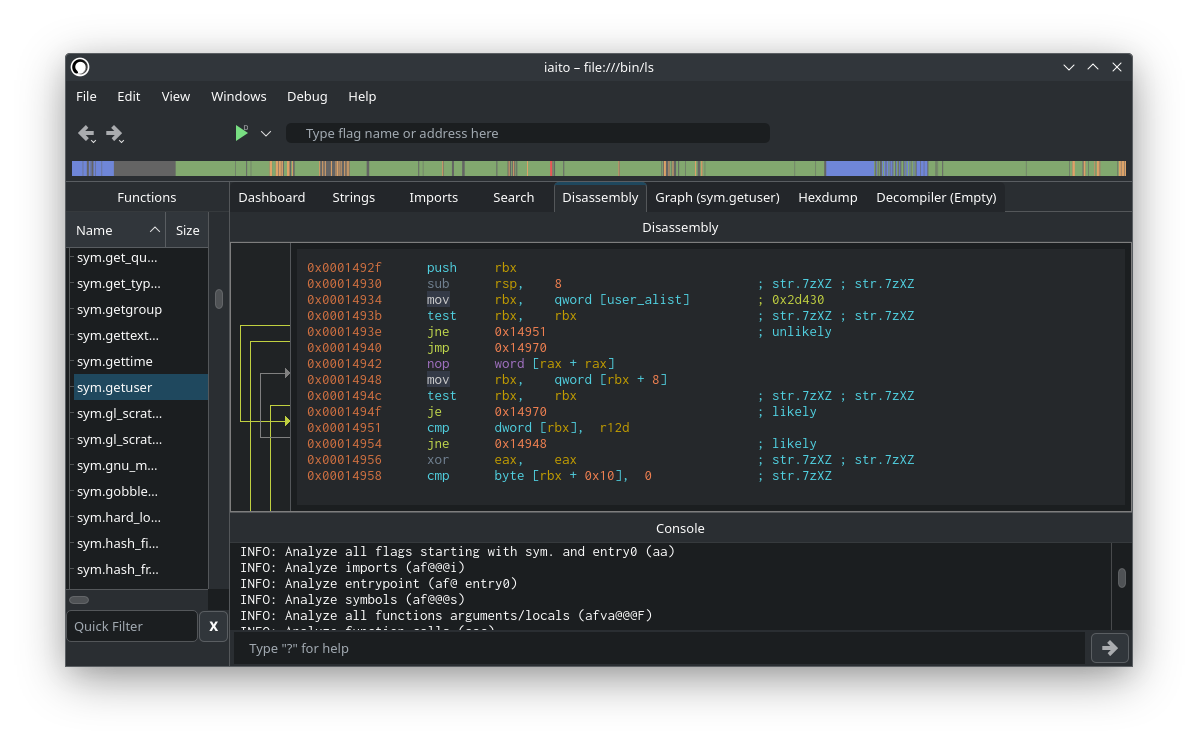
Task: Click the forward navigation arrow
Action: pos(114,133)
